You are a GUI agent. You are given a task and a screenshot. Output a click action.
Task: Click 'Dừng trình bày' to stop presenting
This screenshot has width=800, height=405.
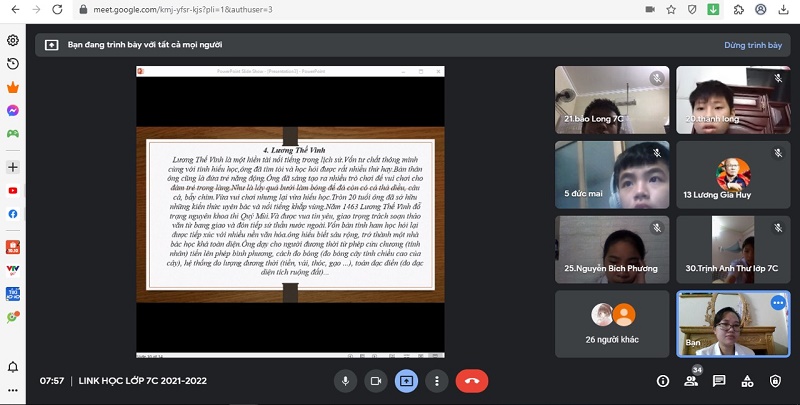pyautogui.click(x=751, y=45)
